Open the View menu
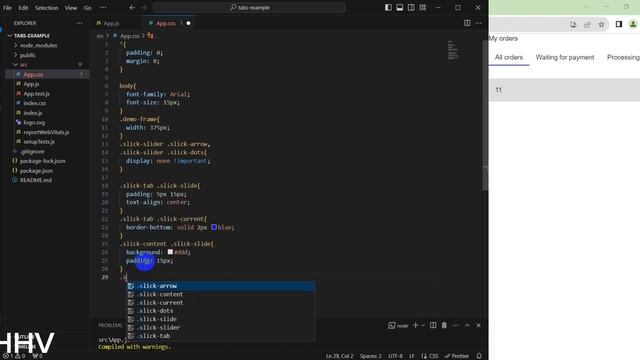This screenshot has width=640, height=360. tap(71, 8)
